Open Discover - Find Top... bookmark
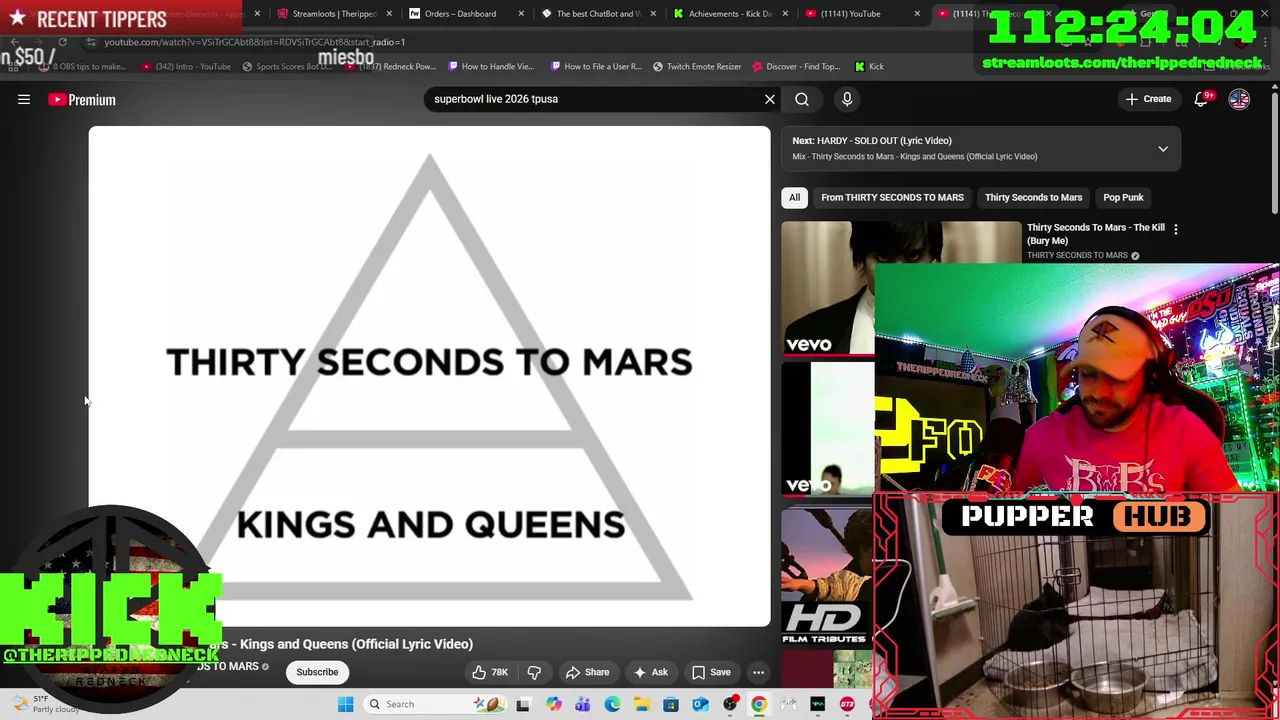Viewport: 1280px width, 720px height. click(795, 66)
